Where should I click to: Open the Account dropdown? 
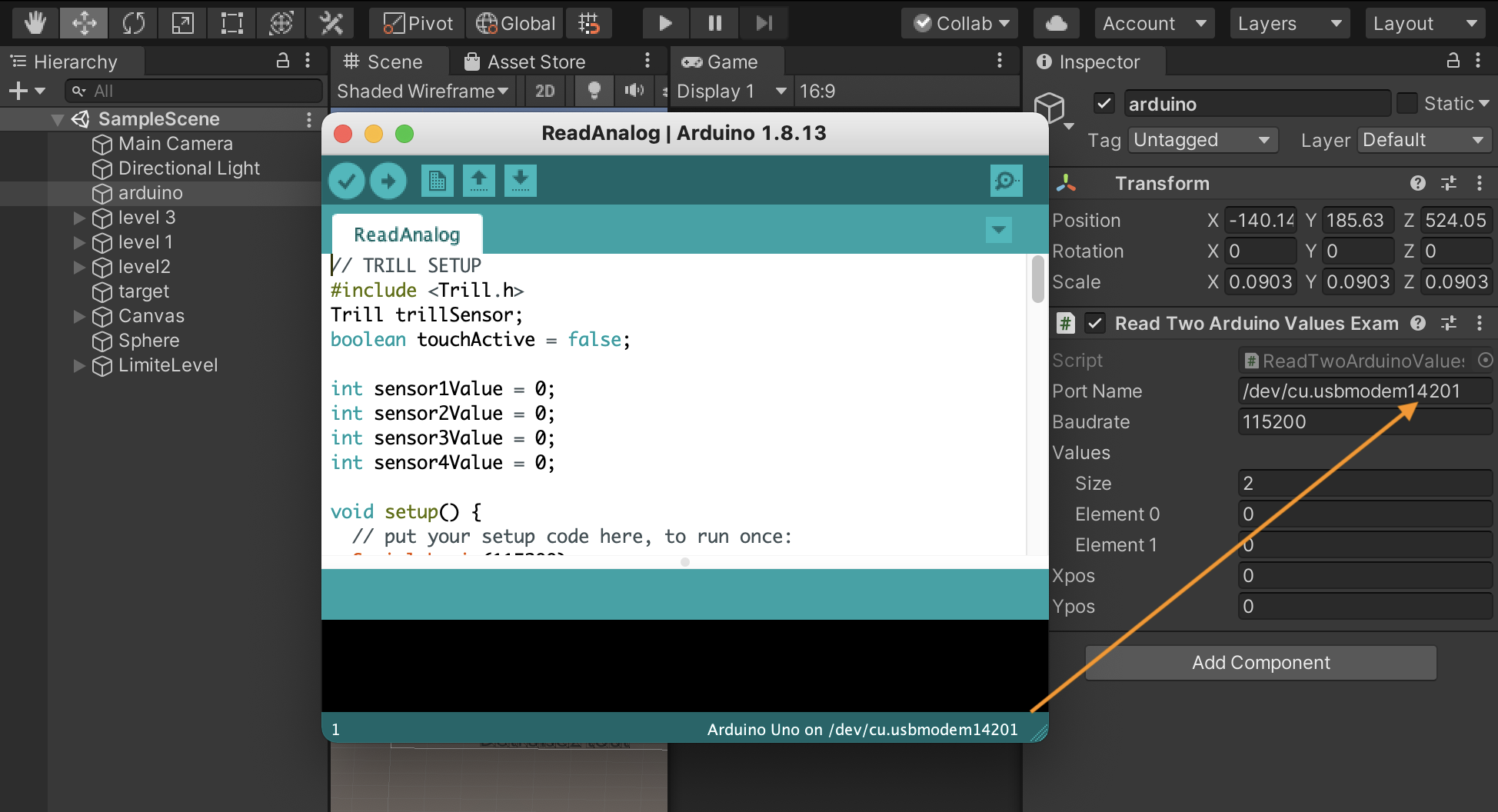click(1154, 23)
